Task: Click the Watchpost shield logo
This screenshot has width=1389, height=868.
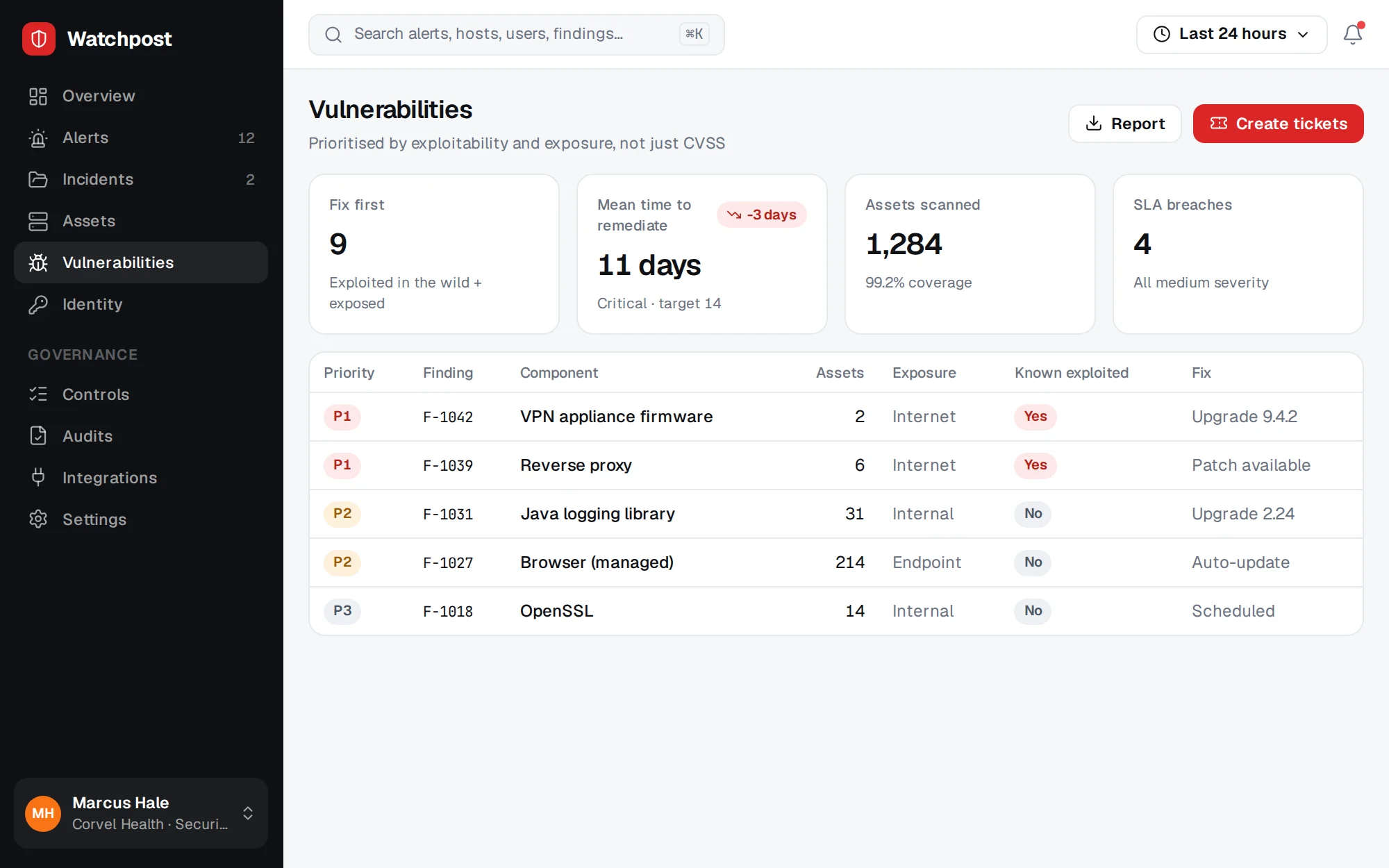Action: [39, 39]
